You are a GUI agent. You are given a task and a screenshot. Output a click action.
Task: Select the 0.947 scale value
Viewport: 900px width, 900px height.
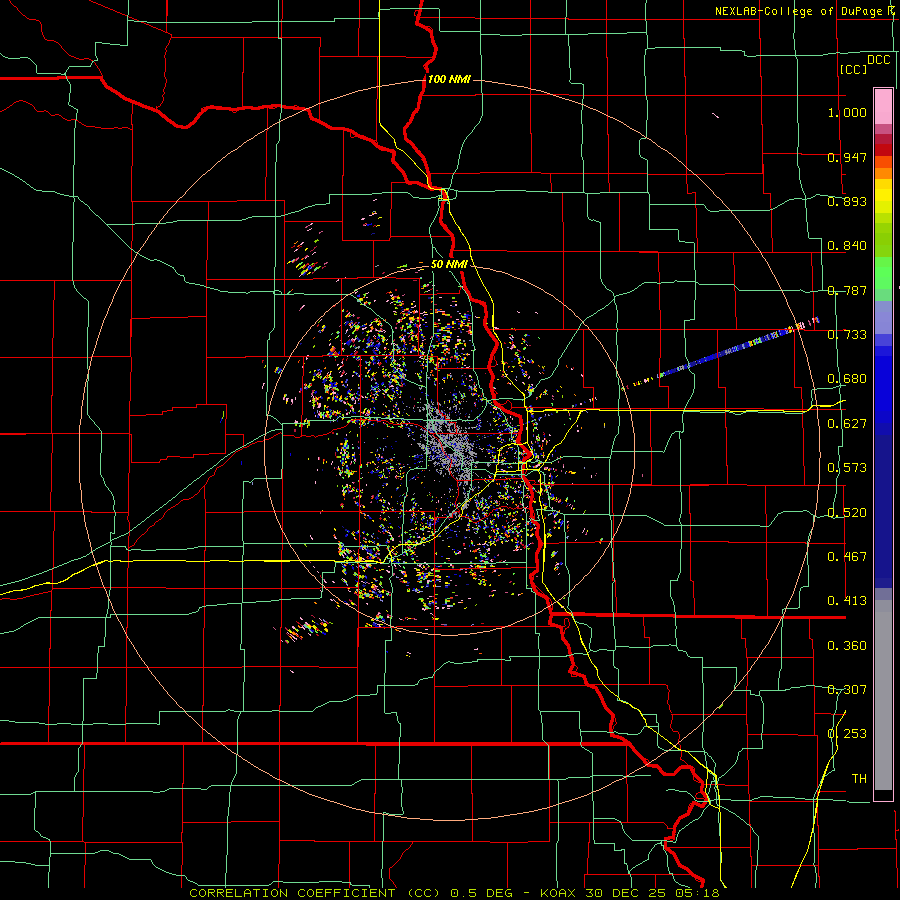[x=847, y=157]
